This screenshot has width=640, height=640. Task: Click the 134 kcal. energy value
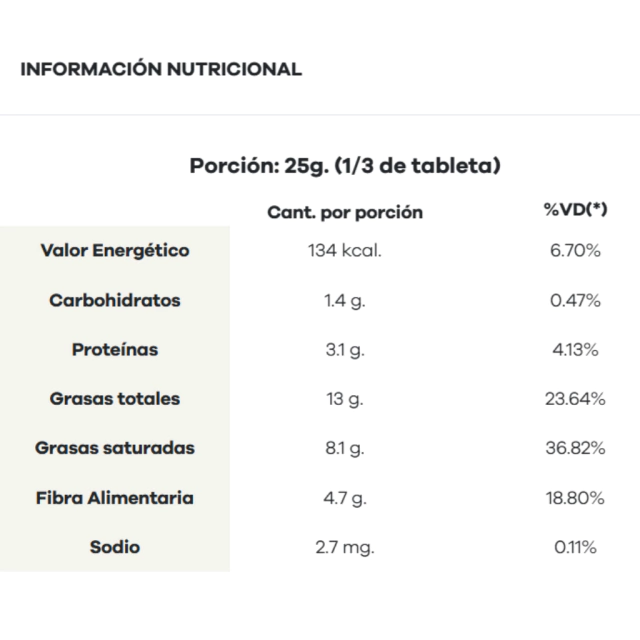coord(345,250)
